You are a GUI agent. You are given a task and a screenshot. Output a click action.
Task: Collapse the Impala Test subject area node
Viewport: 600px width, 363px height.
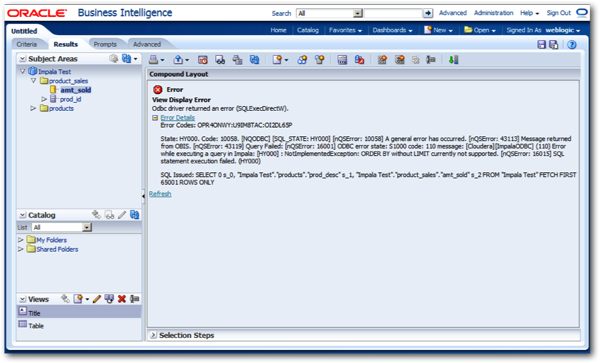23,71
